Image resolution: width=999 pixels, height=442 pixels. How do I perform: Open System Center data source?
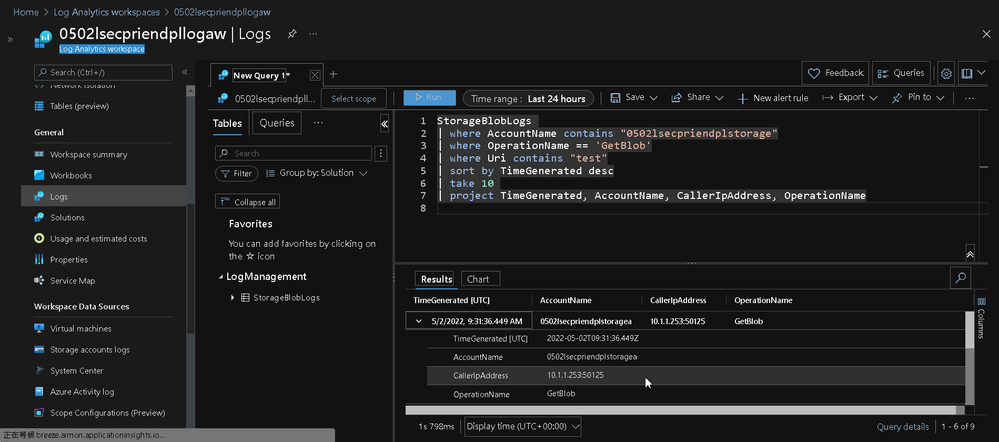pyautogui.click(x=76, y=371)
